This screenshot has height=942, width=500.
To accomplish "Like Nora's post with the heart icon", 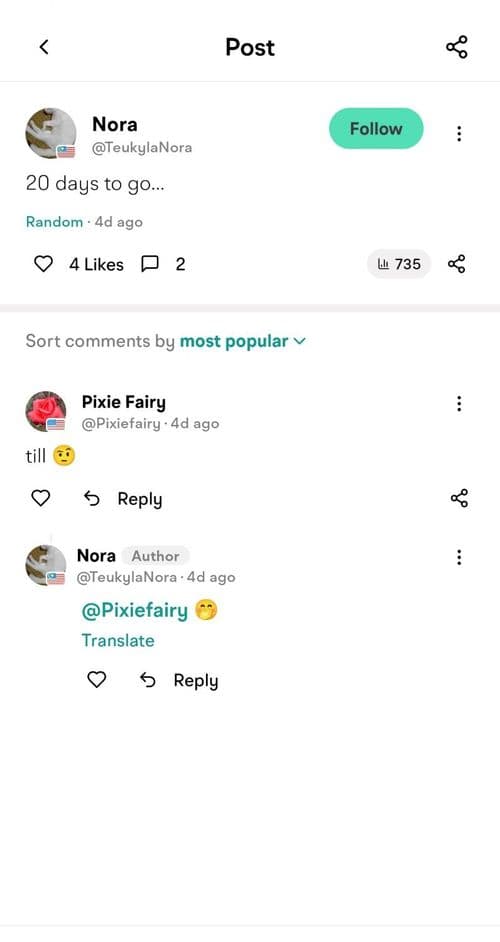I will click(x=43, y=264).
